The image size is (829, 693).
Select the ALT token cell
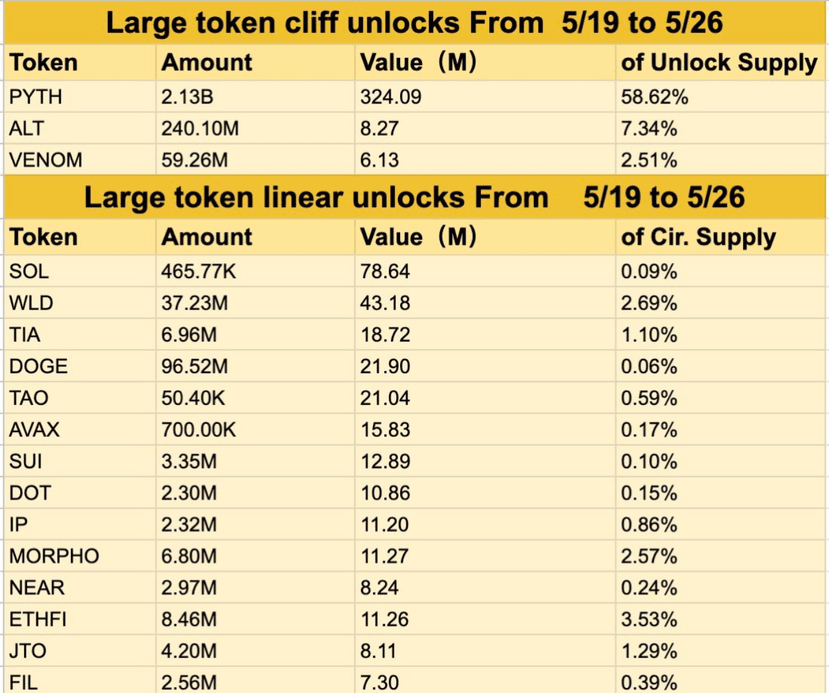coord(80,128)
